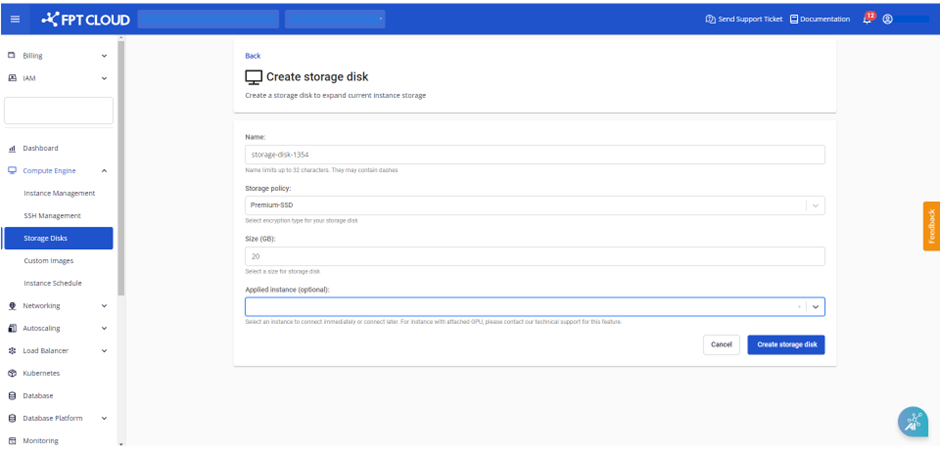Expand the Storage policy dropdown
The image size is (940, 453).
click(x=816, y=205)
